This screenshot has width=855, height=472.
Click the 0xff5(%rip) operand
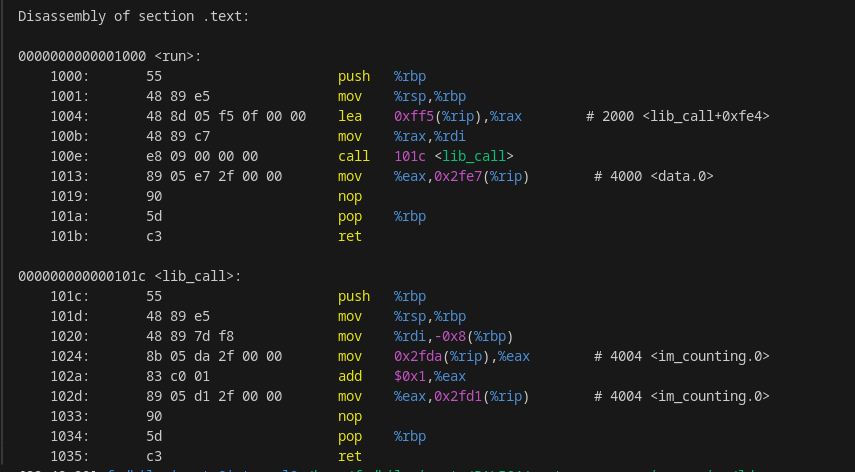tap(436, 116)
